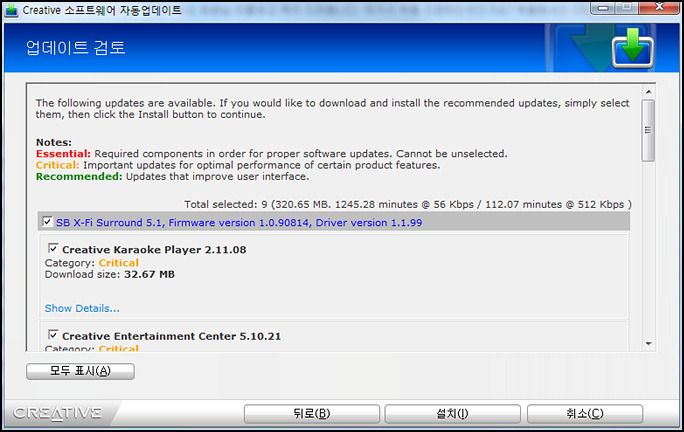Open Show Details link for Karaoke Player

tap(82, 309)
